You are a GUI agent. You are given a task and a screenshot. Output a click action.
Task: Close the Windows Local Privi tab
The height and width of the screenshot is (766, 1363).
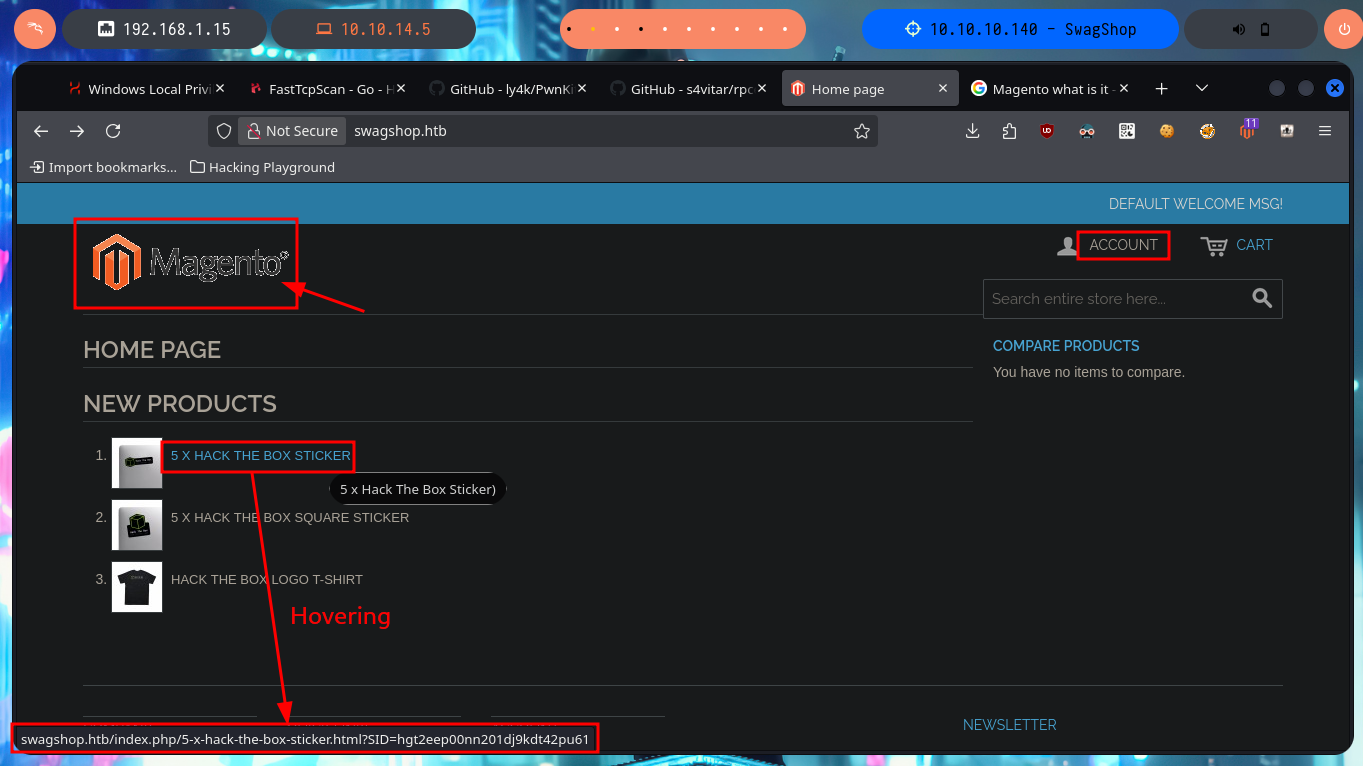click(220, 89)
